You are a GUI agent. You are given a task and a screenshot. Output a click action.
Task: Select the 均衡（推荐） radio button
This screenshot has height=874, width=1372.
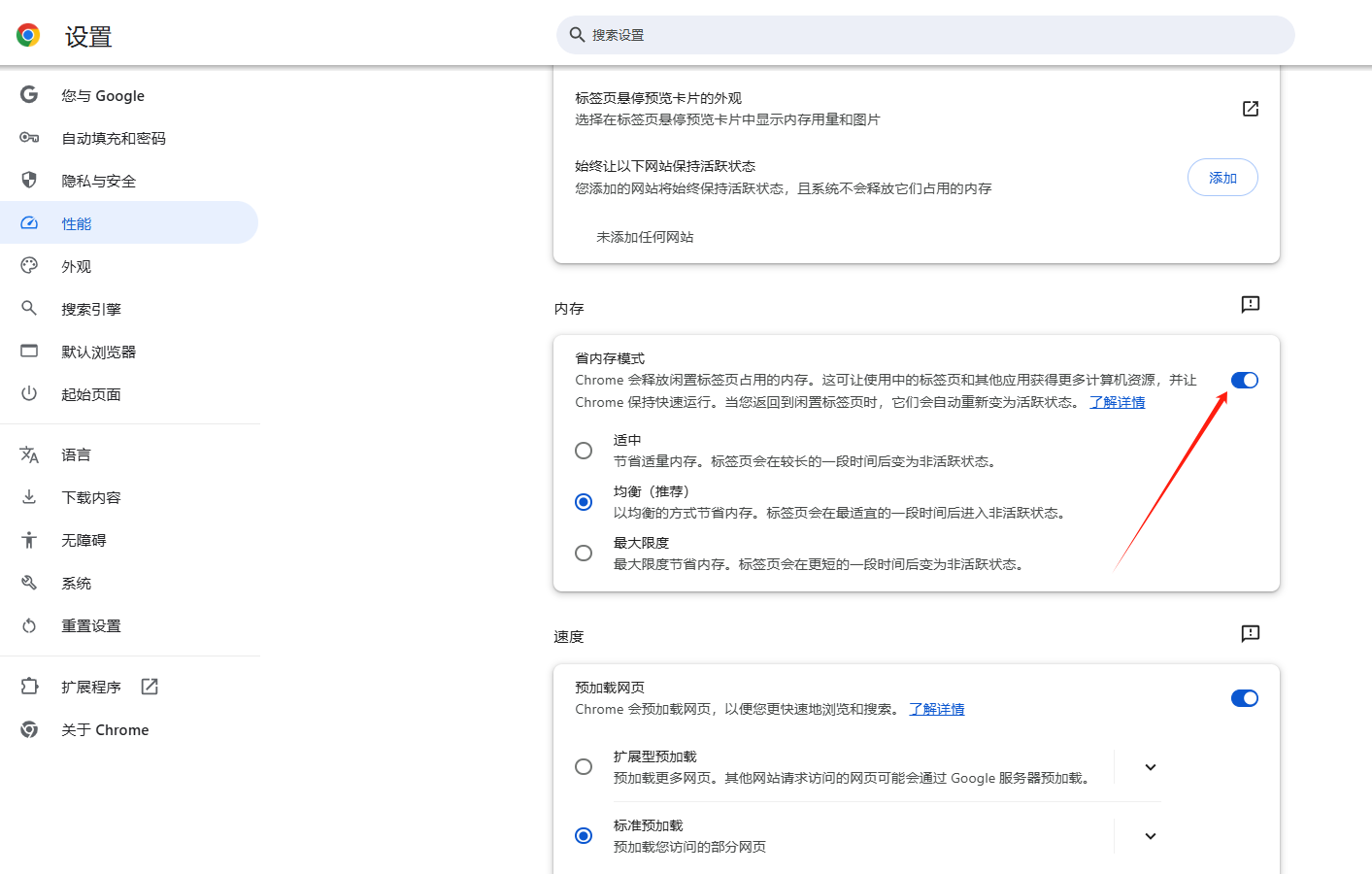coord(584,502)
